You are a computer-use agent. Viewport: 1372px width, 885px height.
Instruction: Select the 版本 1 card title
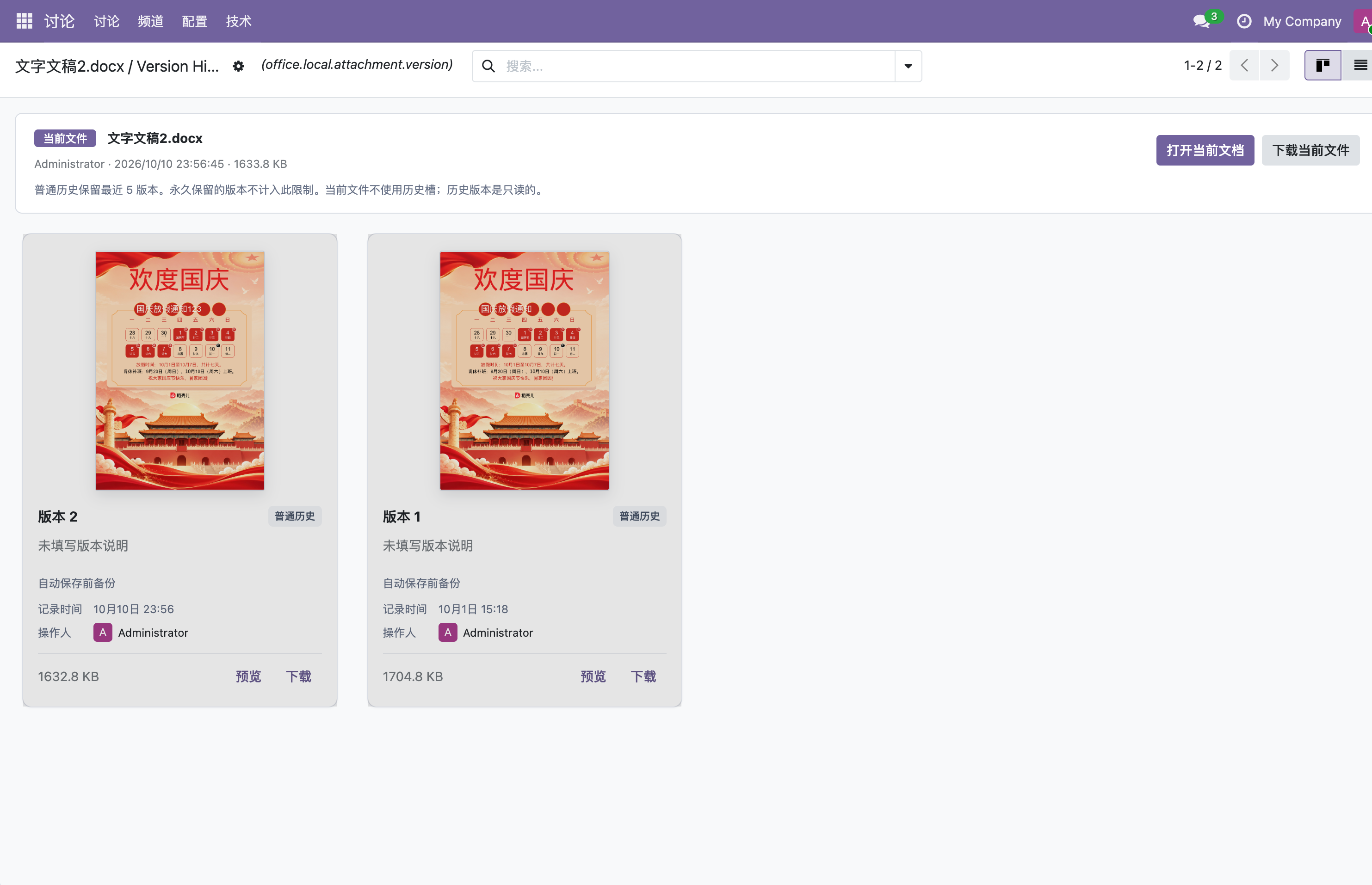click(402, 516)
